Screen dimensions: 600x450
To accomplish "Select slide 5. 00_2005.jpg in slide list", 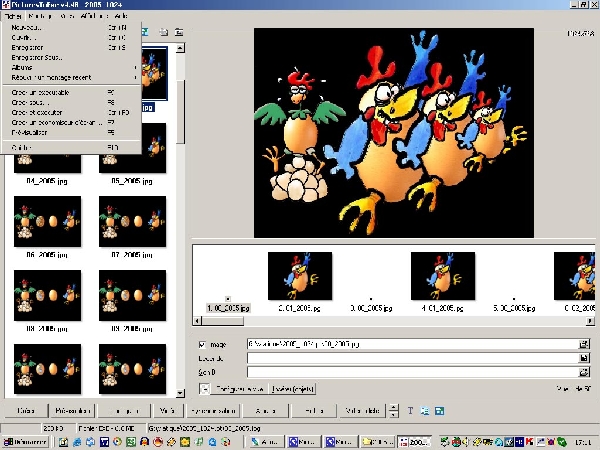I will [x=514, y=308].
